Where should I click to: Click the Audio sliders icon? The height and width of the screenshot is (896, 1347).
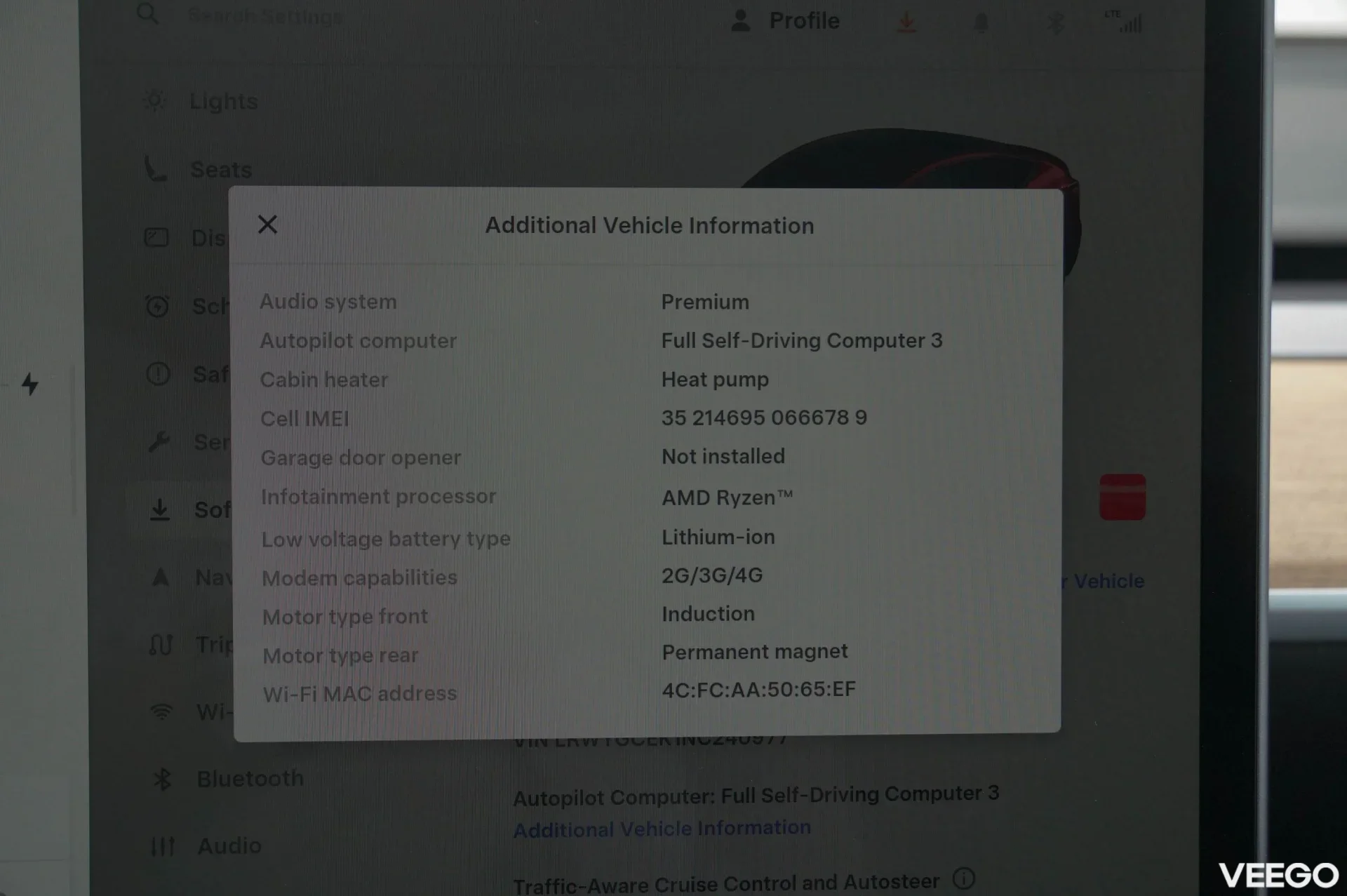(x=163, y=847)
